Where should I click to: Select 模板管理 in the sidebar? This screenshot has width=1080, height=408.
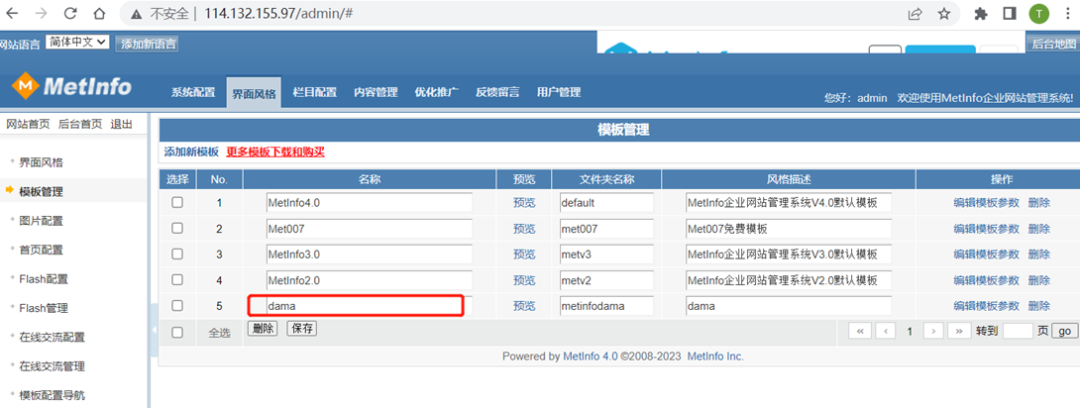click(x=41, y=191)
